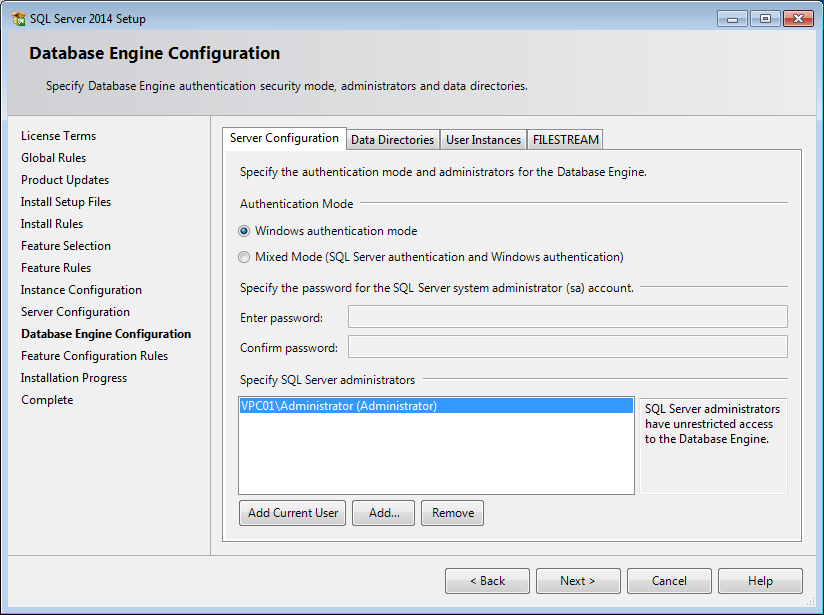Image resolution: width=824 pixels, height=615 pixels.
Task: Minimize the SQL Server 2014 Setup window
Action: click(732, 19)
